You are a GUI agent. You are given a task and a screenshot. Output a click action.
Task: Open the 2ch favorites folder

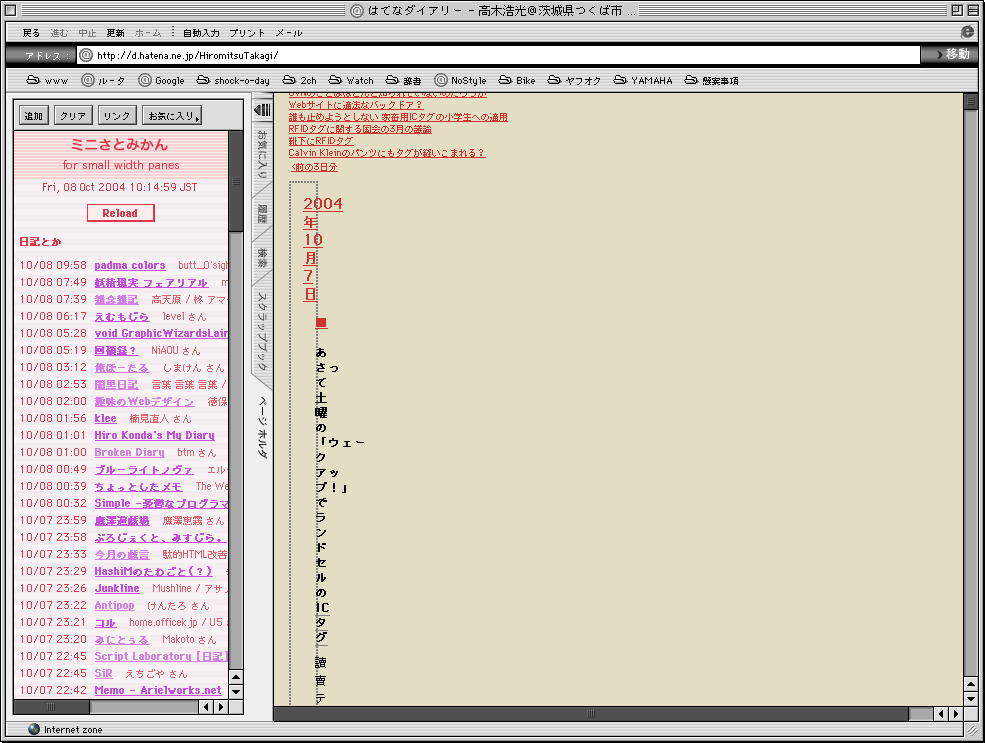point(299,80)
